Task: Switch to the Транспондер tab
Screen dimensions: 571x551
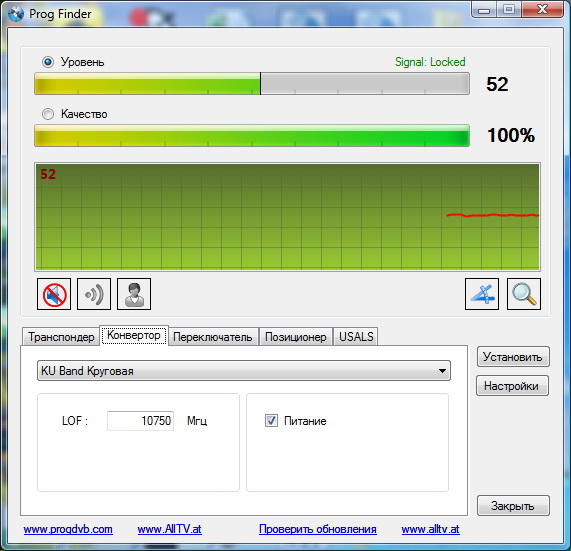Action: [61, 336]
